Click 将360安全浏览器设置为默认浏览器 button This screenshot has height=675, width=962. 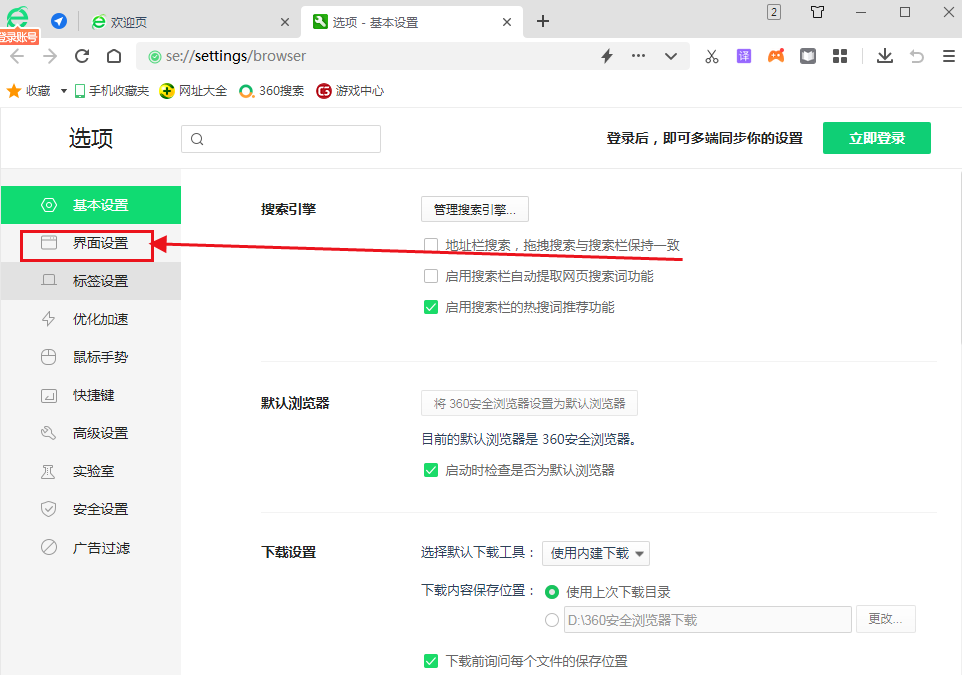(529, 403)
